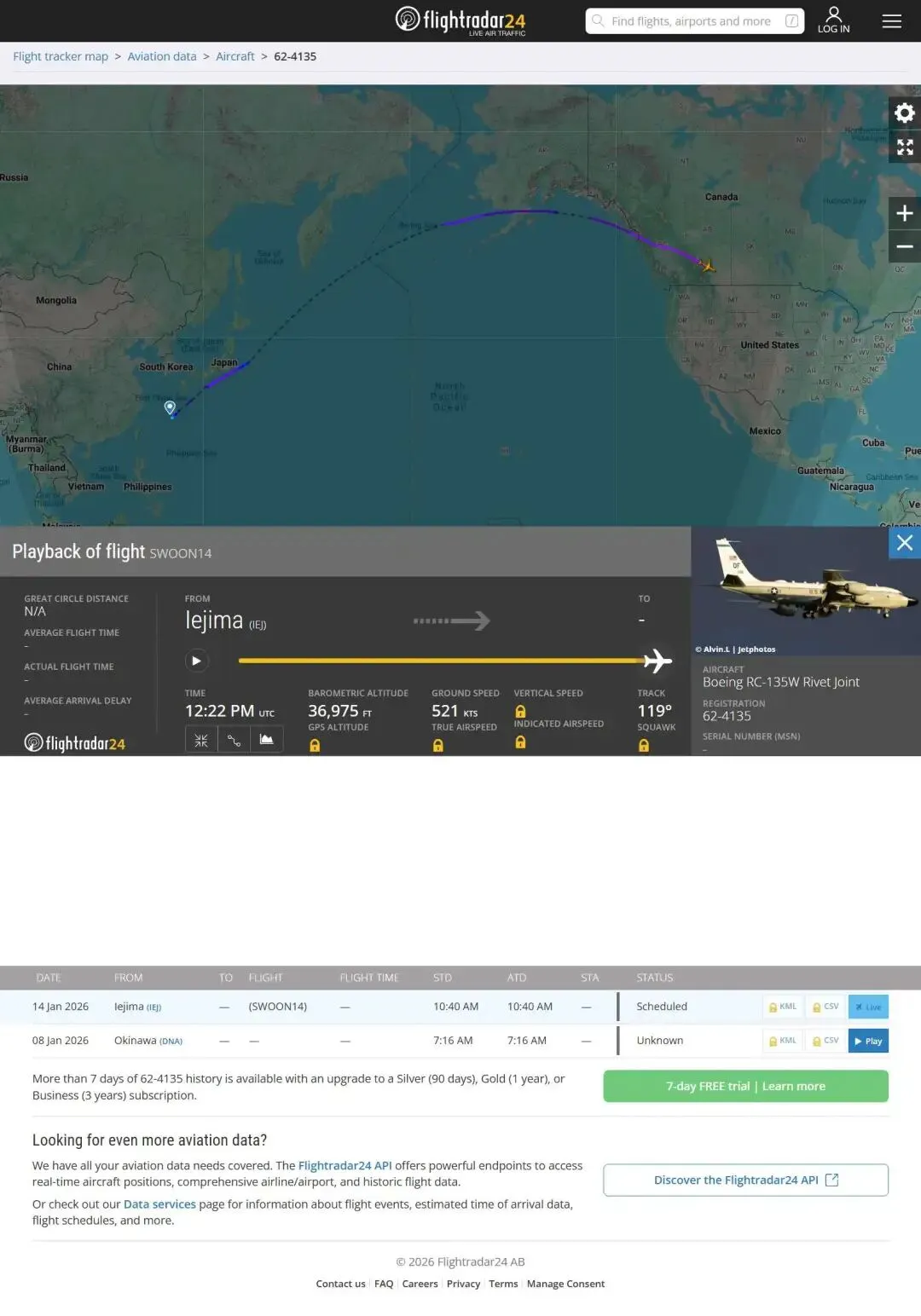Toggle the route line display button
The height and width of the screenshot is (1316, 921).
point(234,740)
